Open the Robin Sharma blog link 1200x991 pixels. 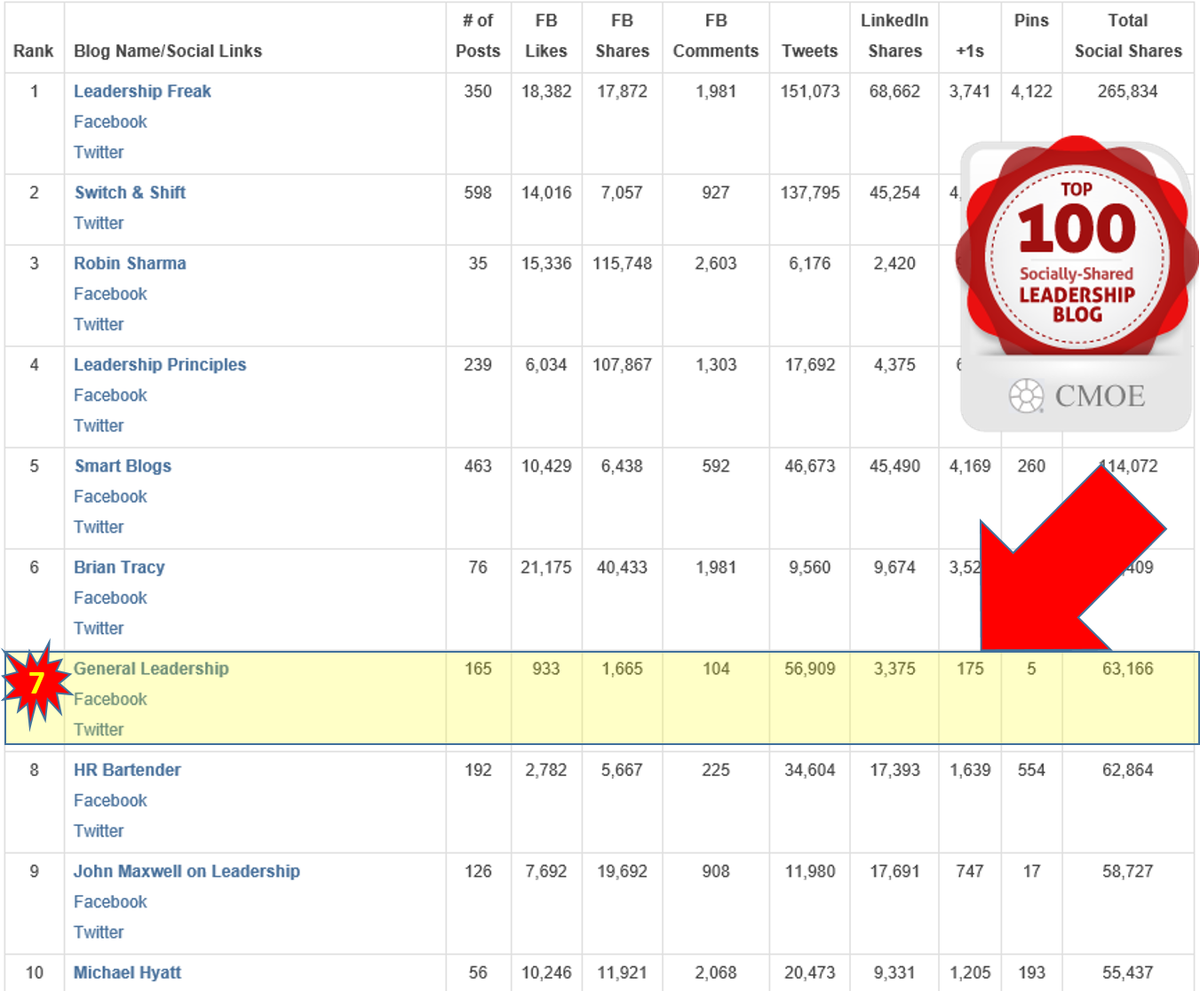click(x=130, y=263)
